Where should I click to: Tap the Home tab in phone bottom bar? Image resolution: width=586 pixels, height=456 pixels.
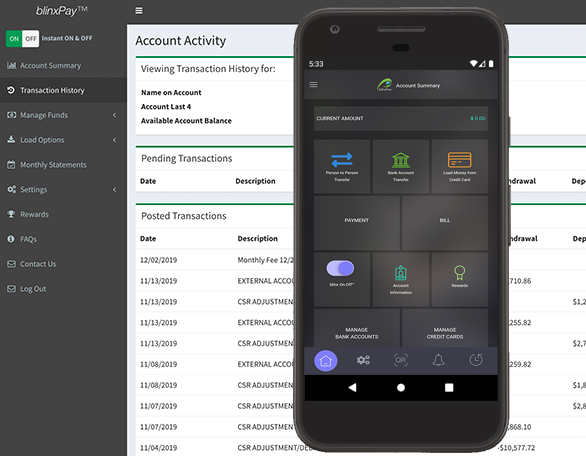point(326,361)
